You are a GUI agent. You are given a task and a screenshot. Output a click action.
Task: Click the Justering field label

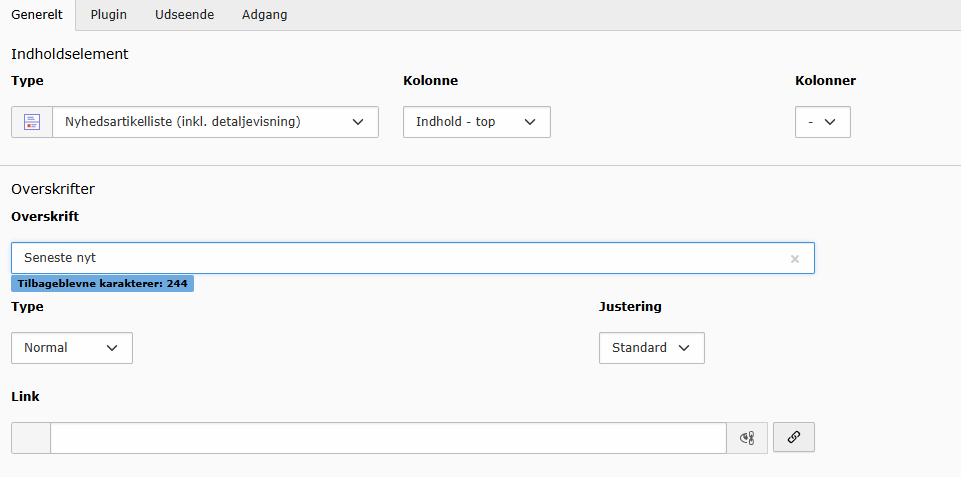pos(630,307)
